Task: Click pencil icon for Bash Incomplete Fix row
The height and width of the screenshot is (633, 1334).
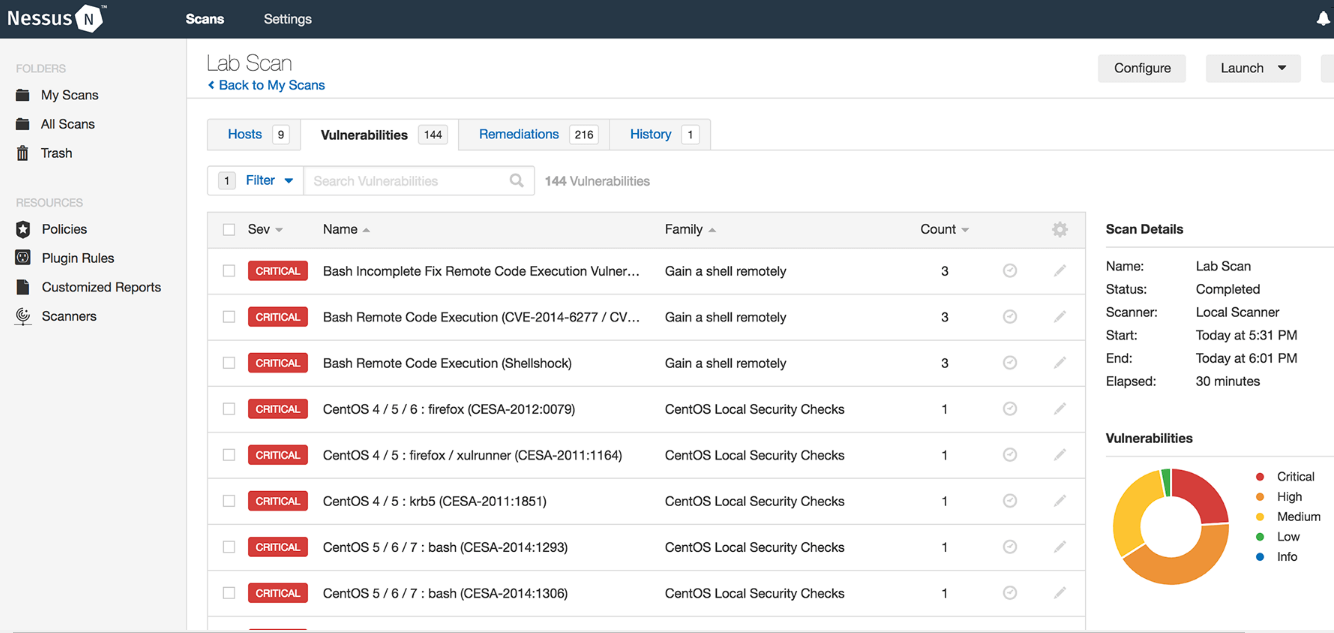Action: pos(1060,271)
